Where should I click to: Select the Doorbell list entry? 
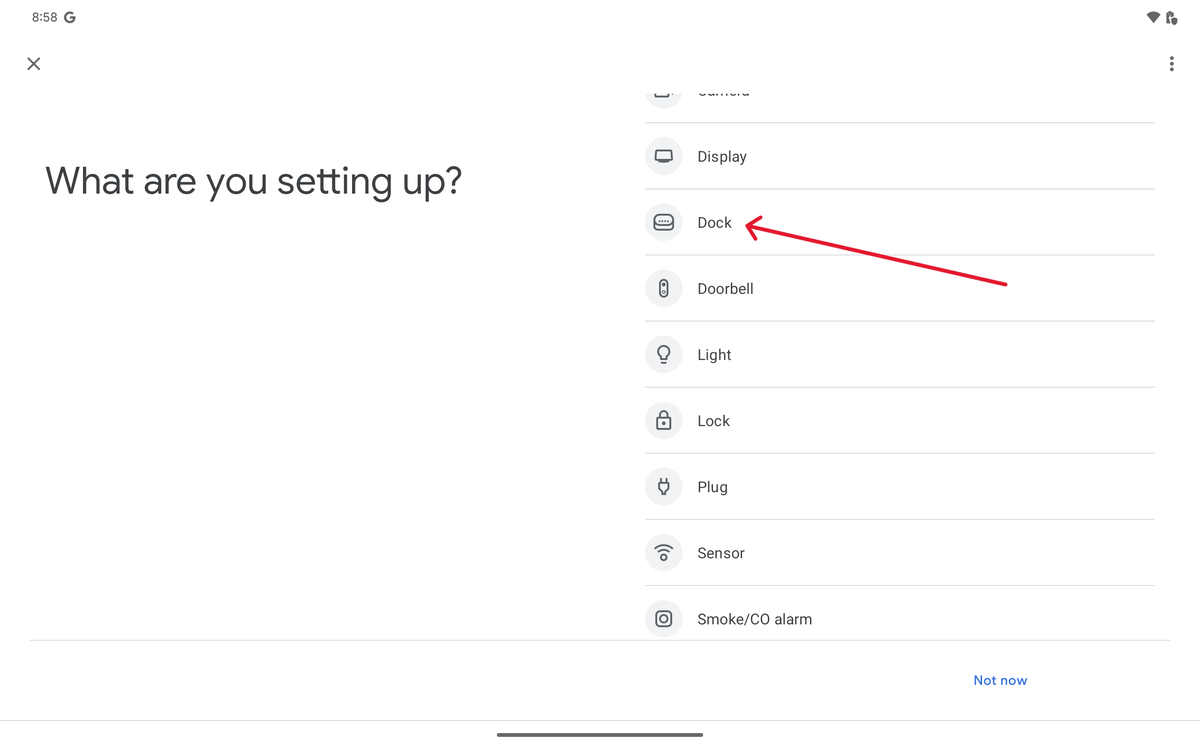(x=725, y=289)
